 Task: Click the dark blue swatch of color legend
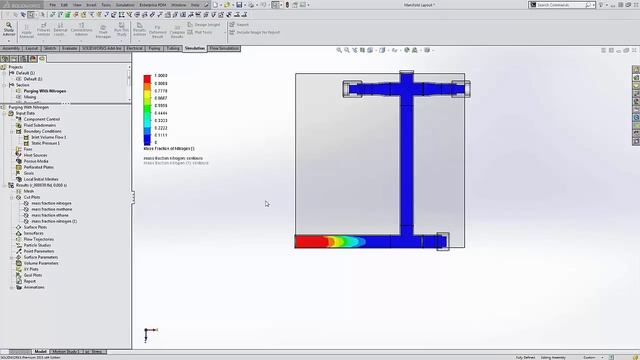(147, 140)
